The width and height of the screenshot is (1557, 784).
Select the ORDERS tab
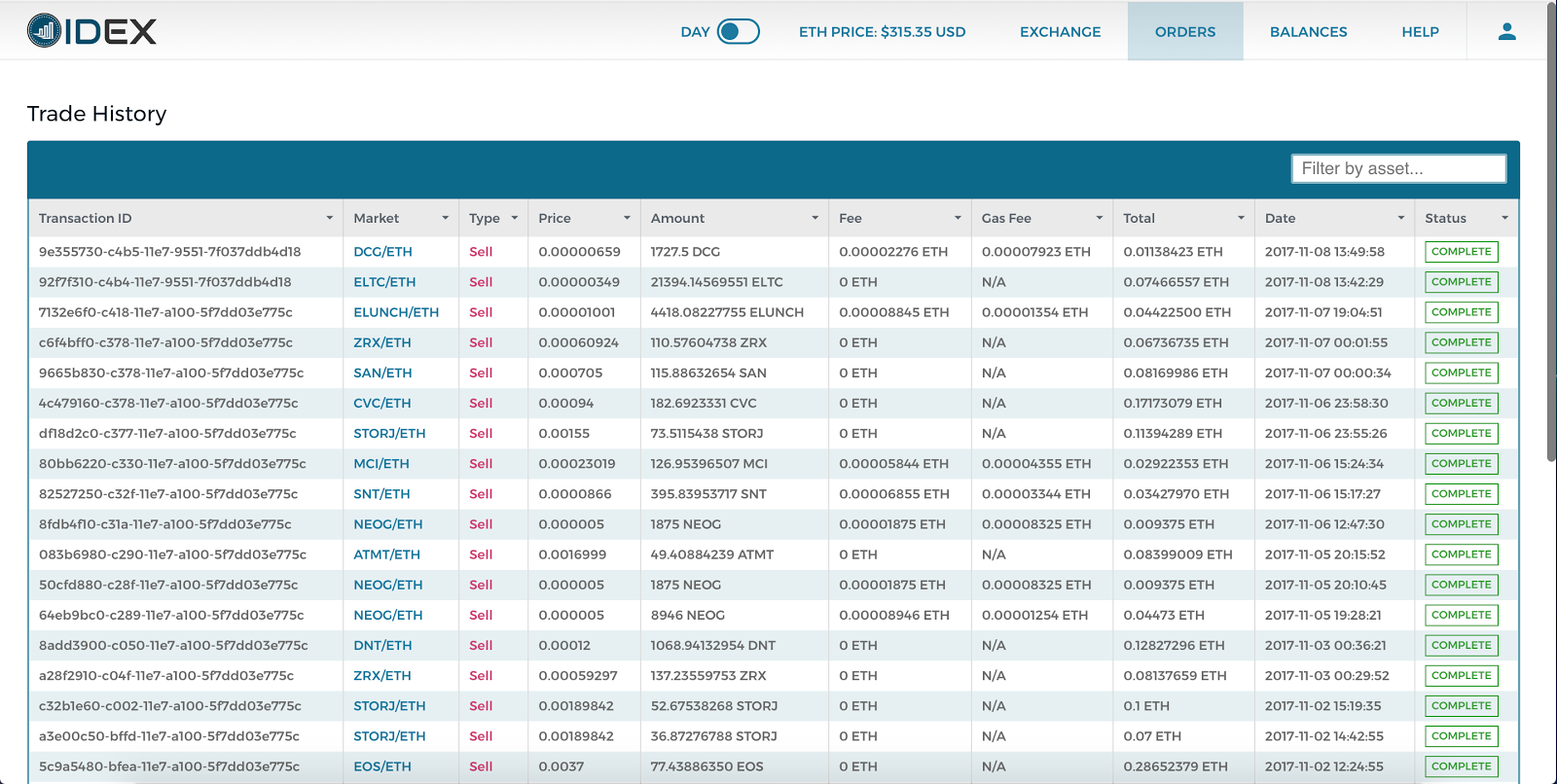[x=1185, y=32]
